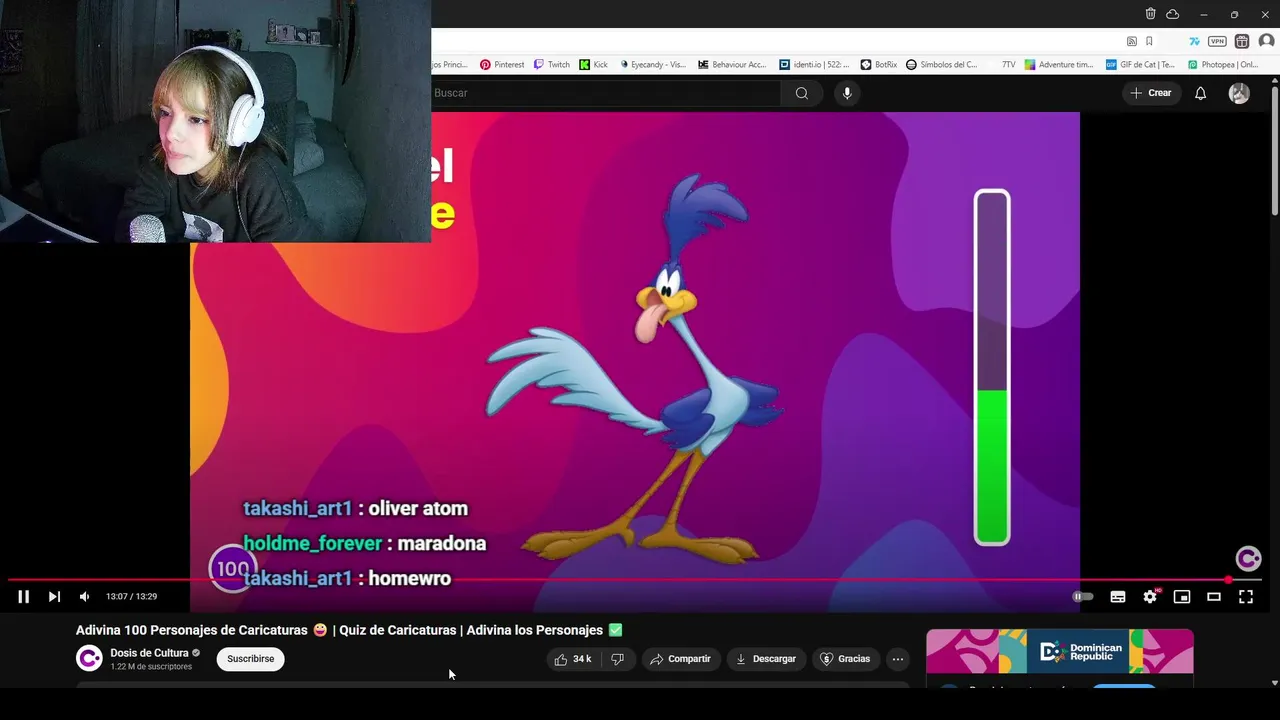
Task: Click the Dominican Republic ad thumbnail
Action: click(x=1059, y=652)
